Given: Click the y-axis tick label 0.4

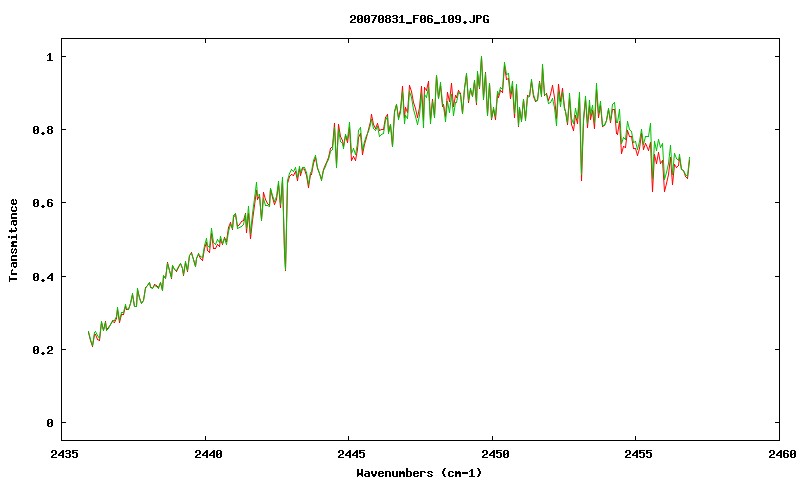Looking at the screenshot, I should pyautogui.click(x=43, y=277).
